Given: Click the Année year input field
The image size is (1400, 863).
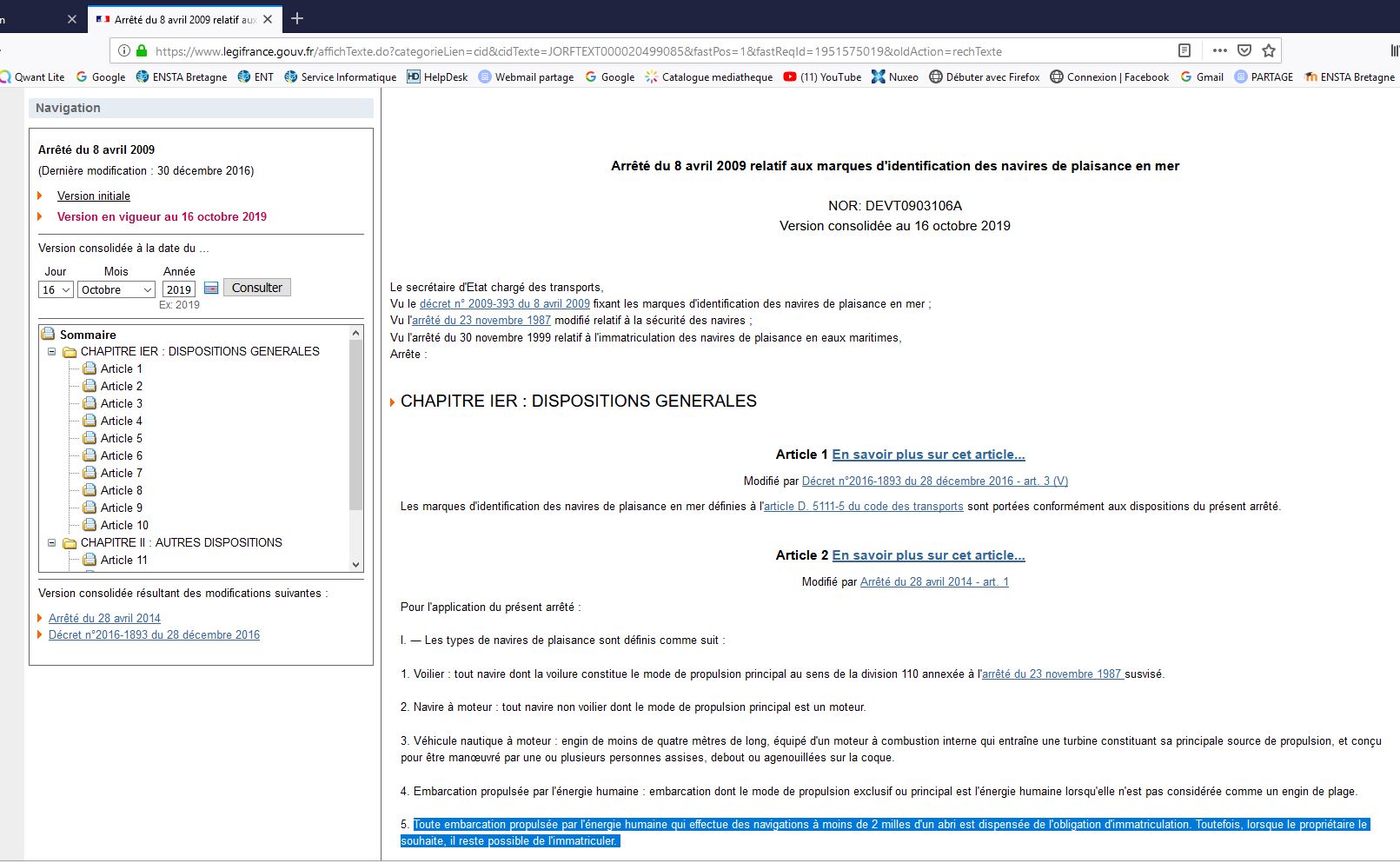Looking at the screenshot, I should (x=179, y=290).
